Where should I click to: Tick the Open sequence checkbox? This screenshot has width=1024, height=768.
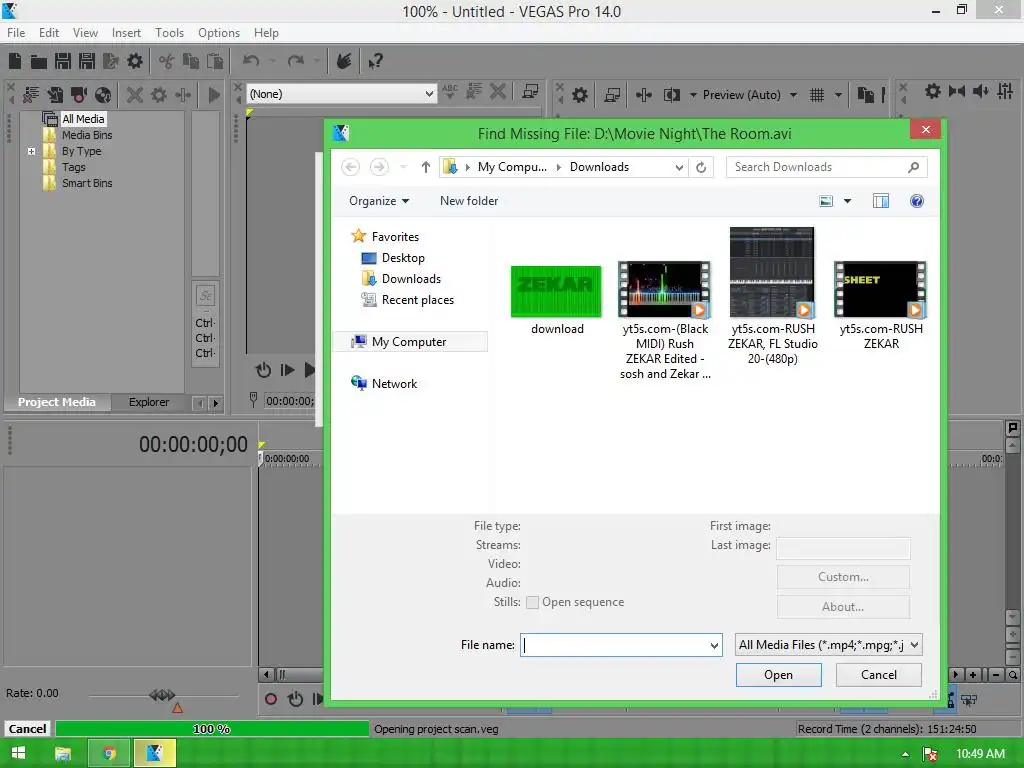532,602
